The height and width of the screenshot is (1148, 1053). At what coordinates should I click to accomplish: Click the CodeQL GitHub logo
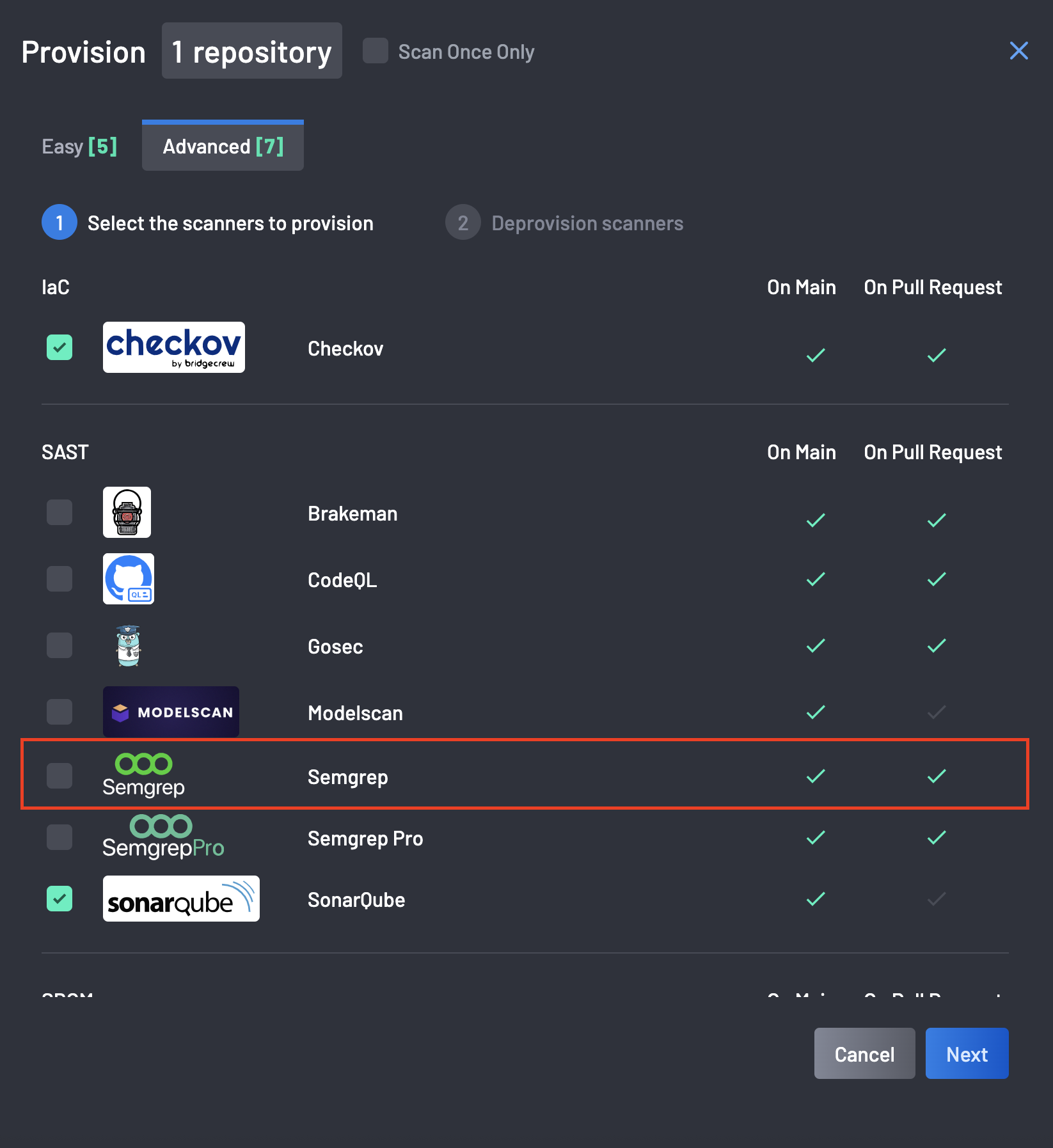pos(129,579)
